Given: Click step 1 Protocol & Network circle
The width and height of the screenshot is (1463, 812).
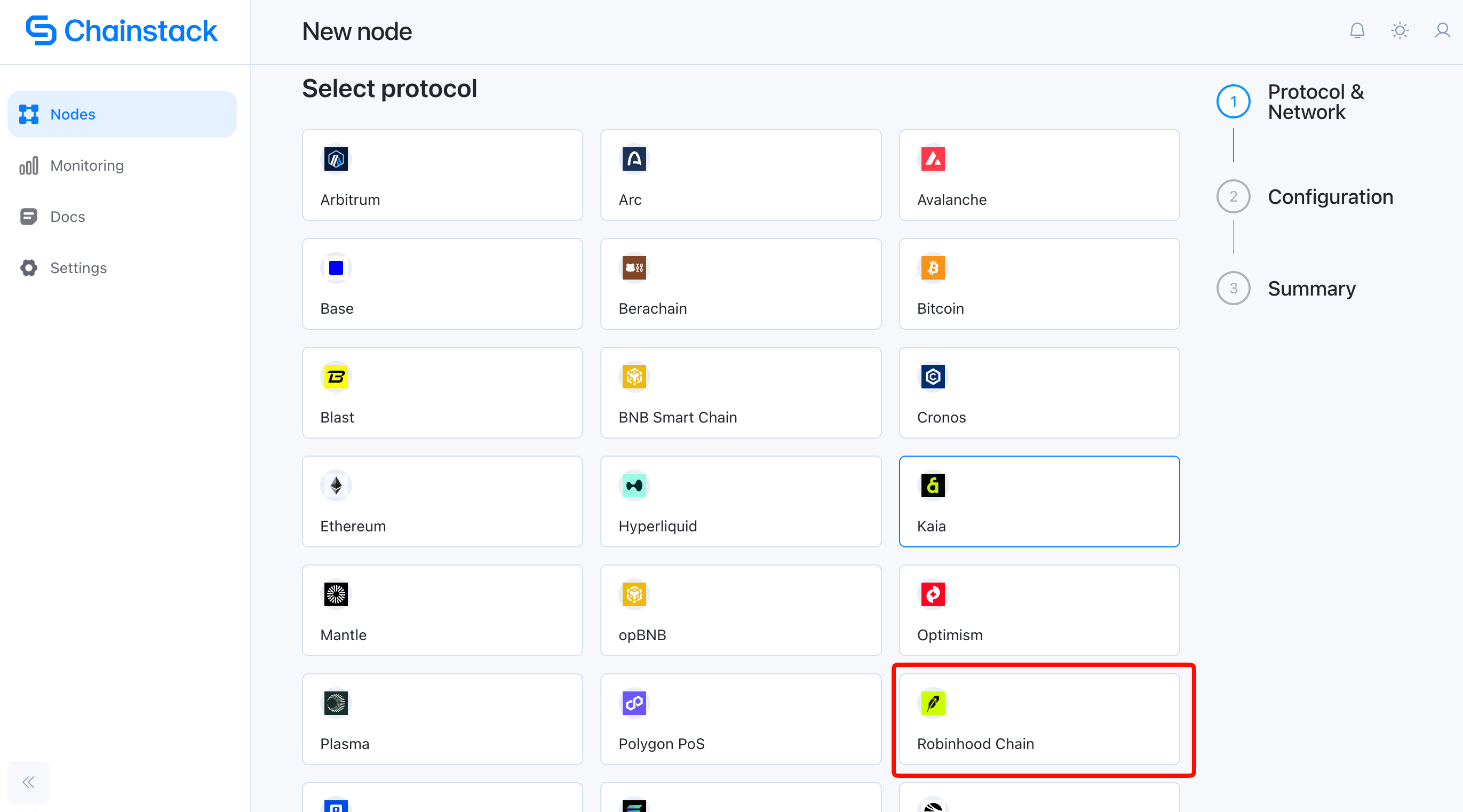Looking at the screenshot, I should coord(1233,102).
